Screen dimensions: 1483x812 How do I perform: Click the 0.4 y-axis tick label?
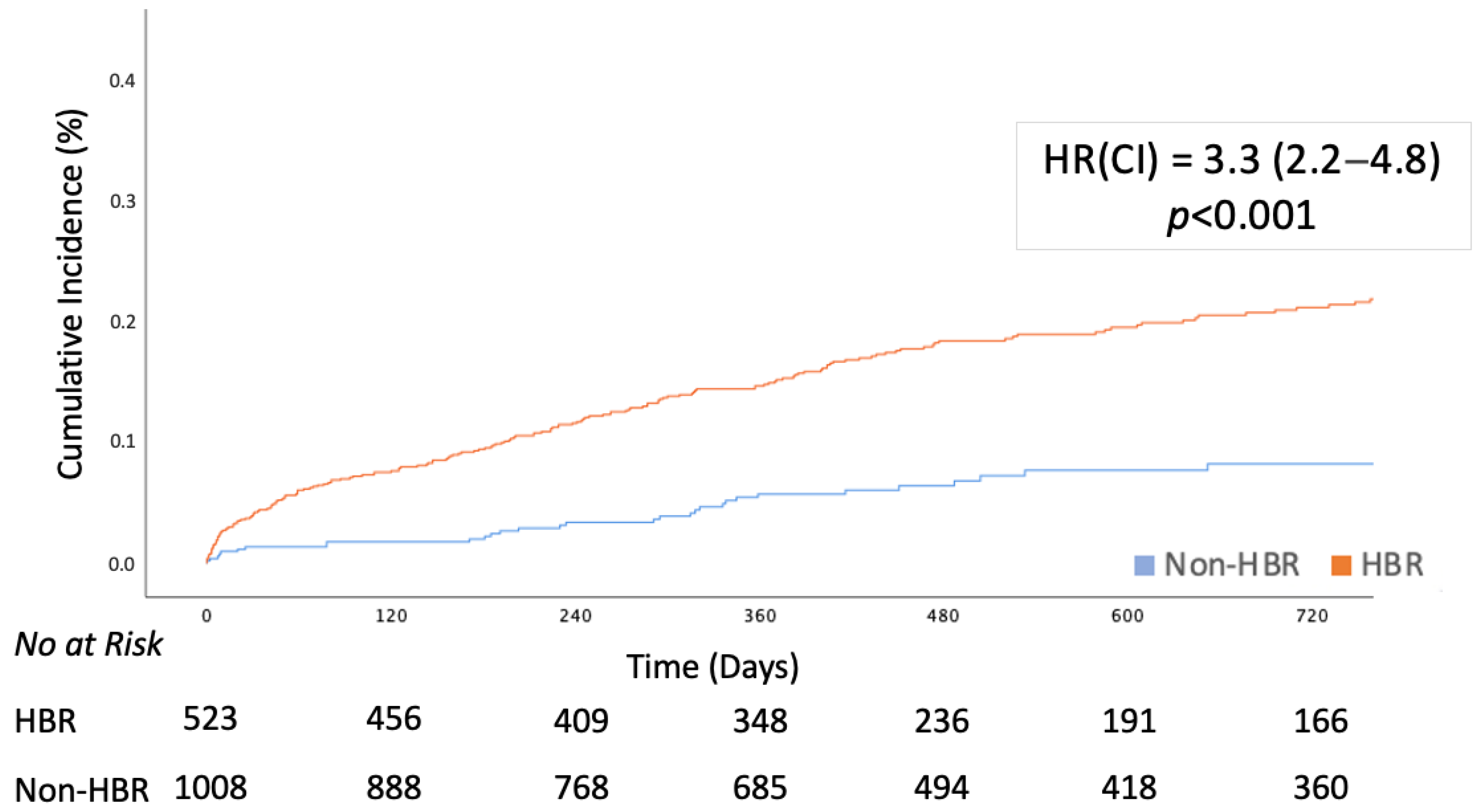[122, 81]
